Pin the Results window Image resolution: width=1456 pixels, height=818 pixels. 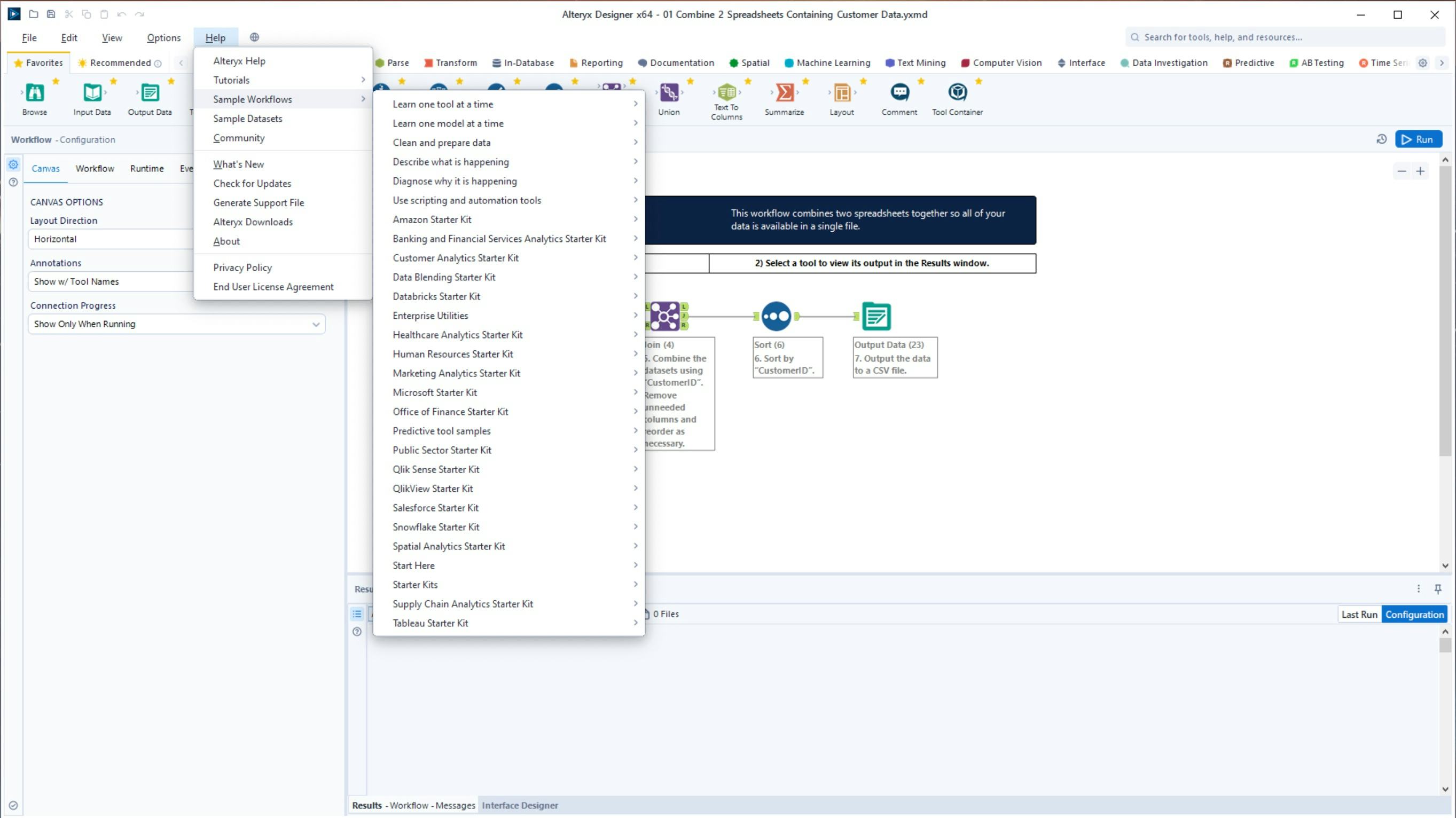tap(1438, 589)
